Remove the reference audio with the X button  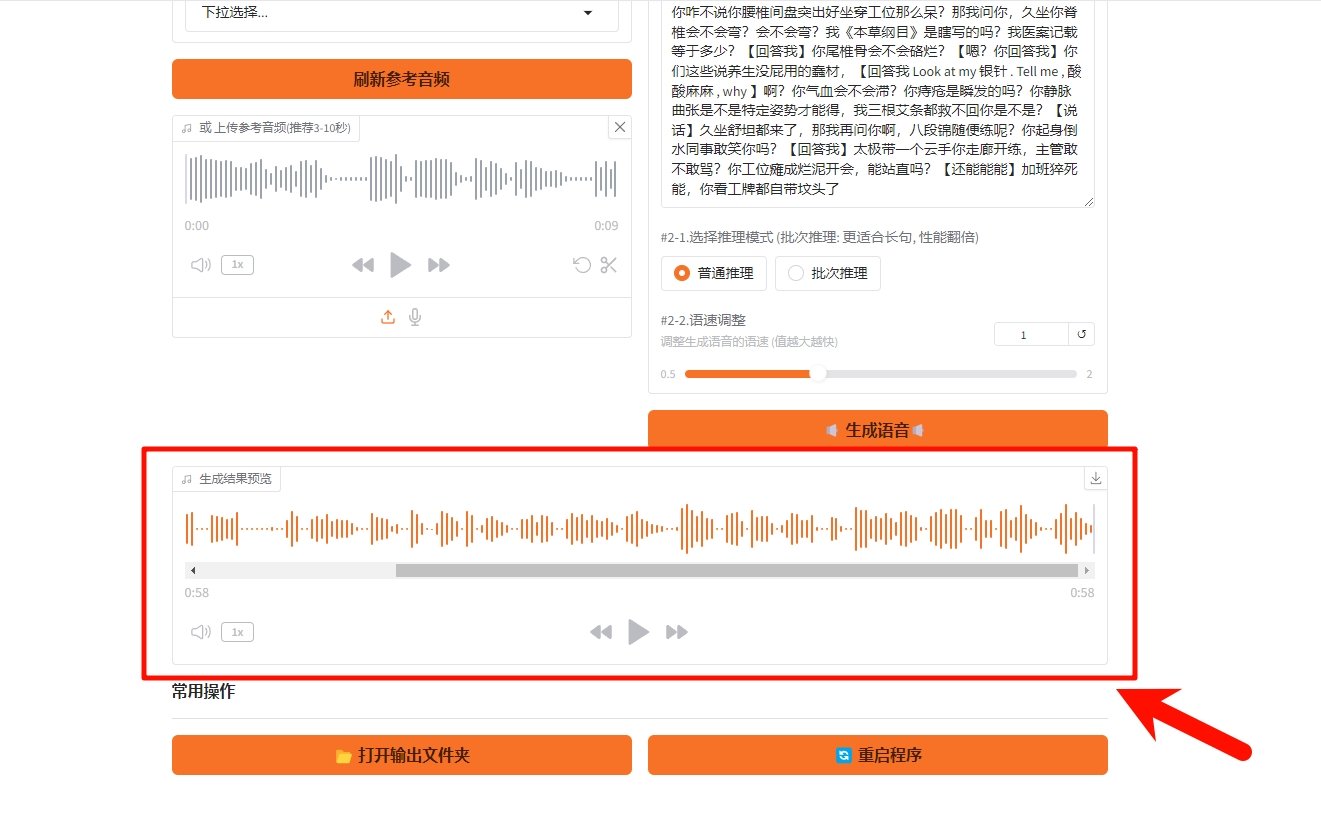619,127
